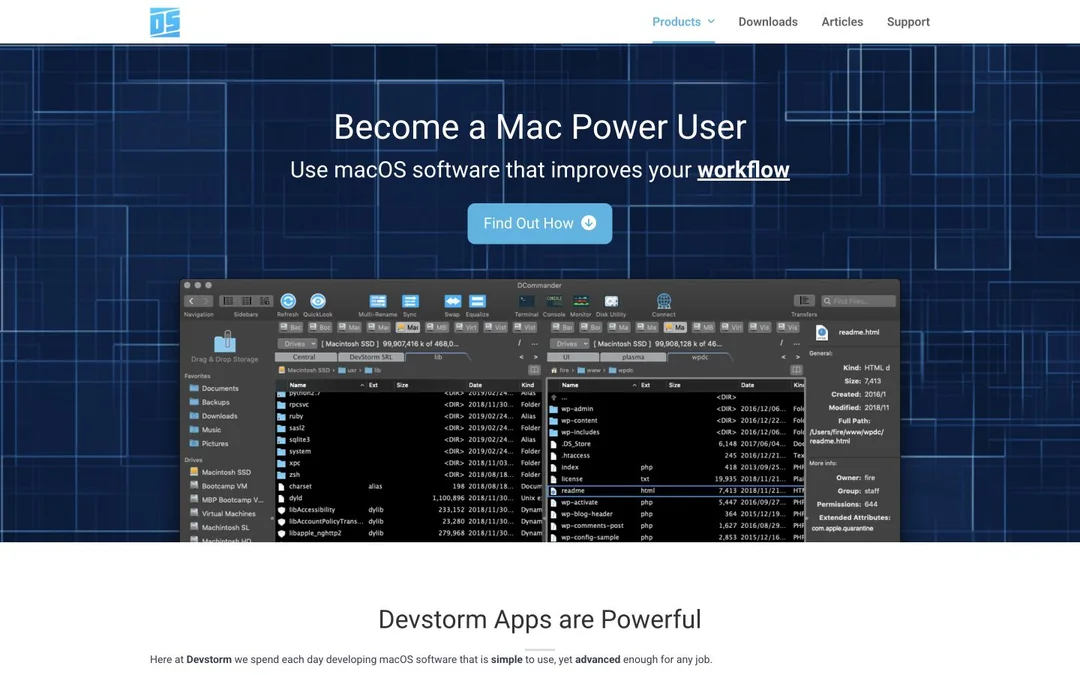
Task: Click the www folder in right breadcrumb
Action: point(589,370)
